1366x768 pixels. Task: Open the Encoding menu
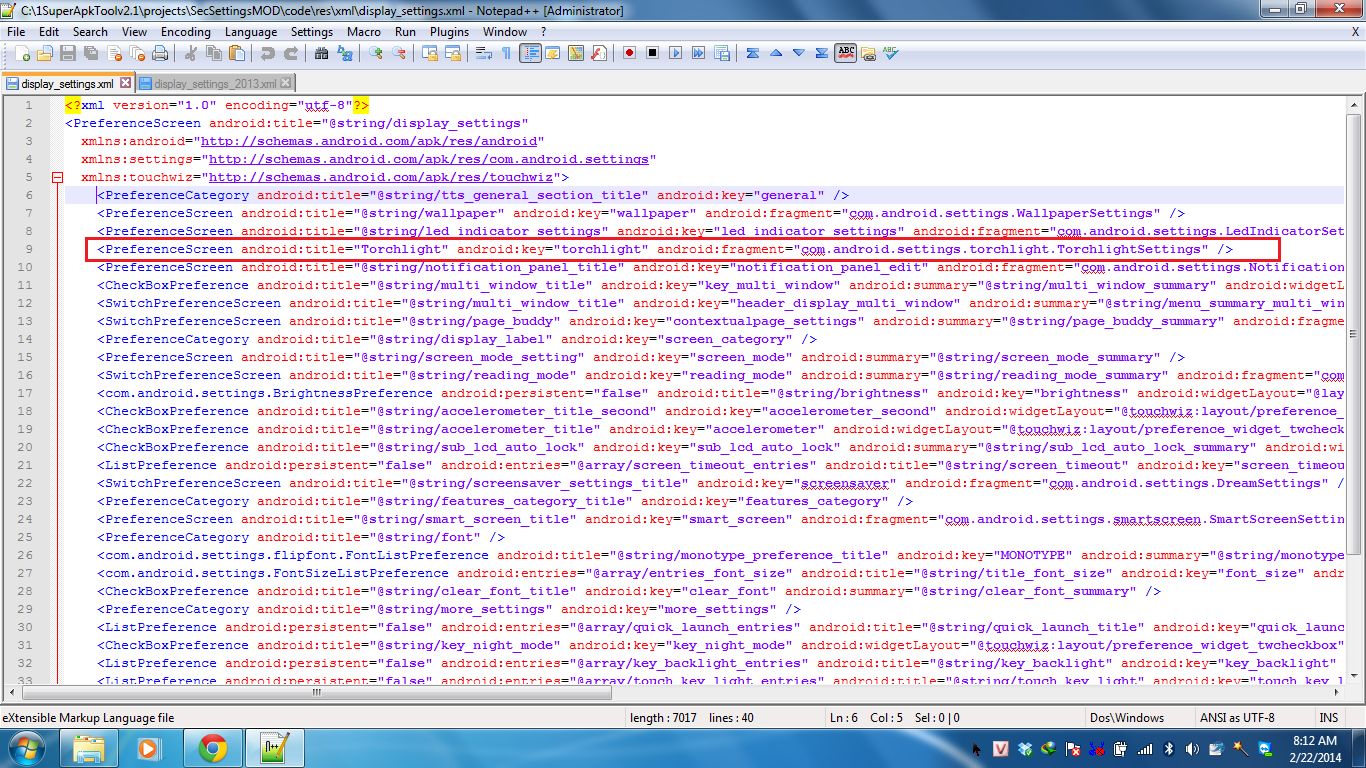(x=185, y=32)
